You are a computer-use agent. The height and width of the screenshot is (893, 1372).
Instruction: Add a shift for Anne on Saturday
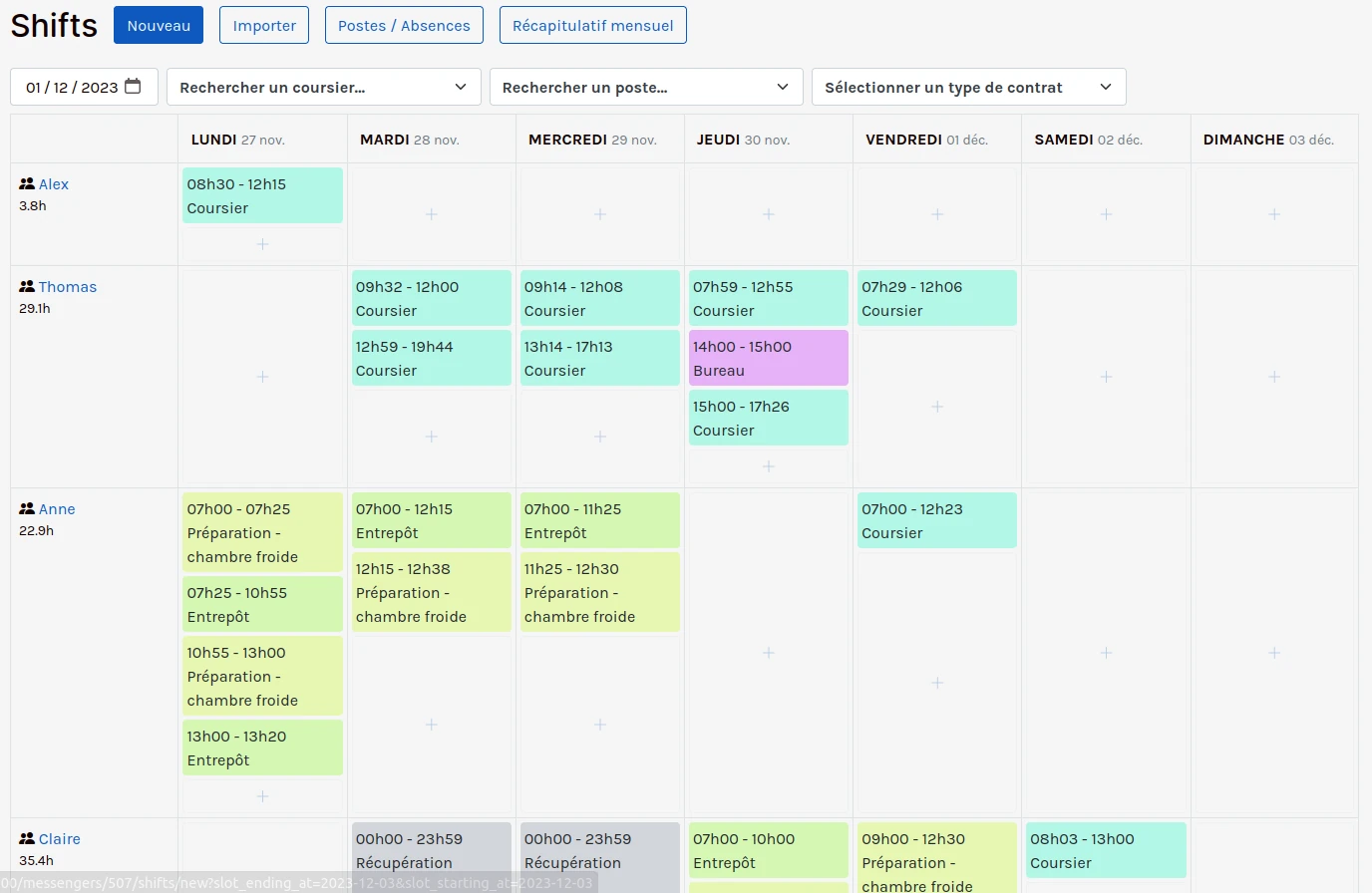click(x=1106, y=653)
